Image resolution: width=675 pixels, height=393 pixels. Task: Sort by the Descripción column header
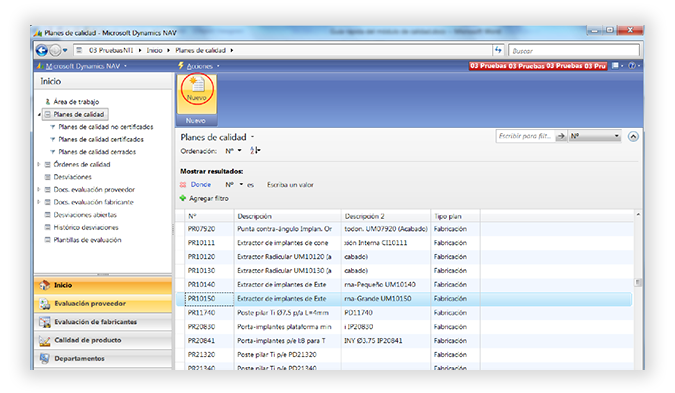click(x=287, y=216)
